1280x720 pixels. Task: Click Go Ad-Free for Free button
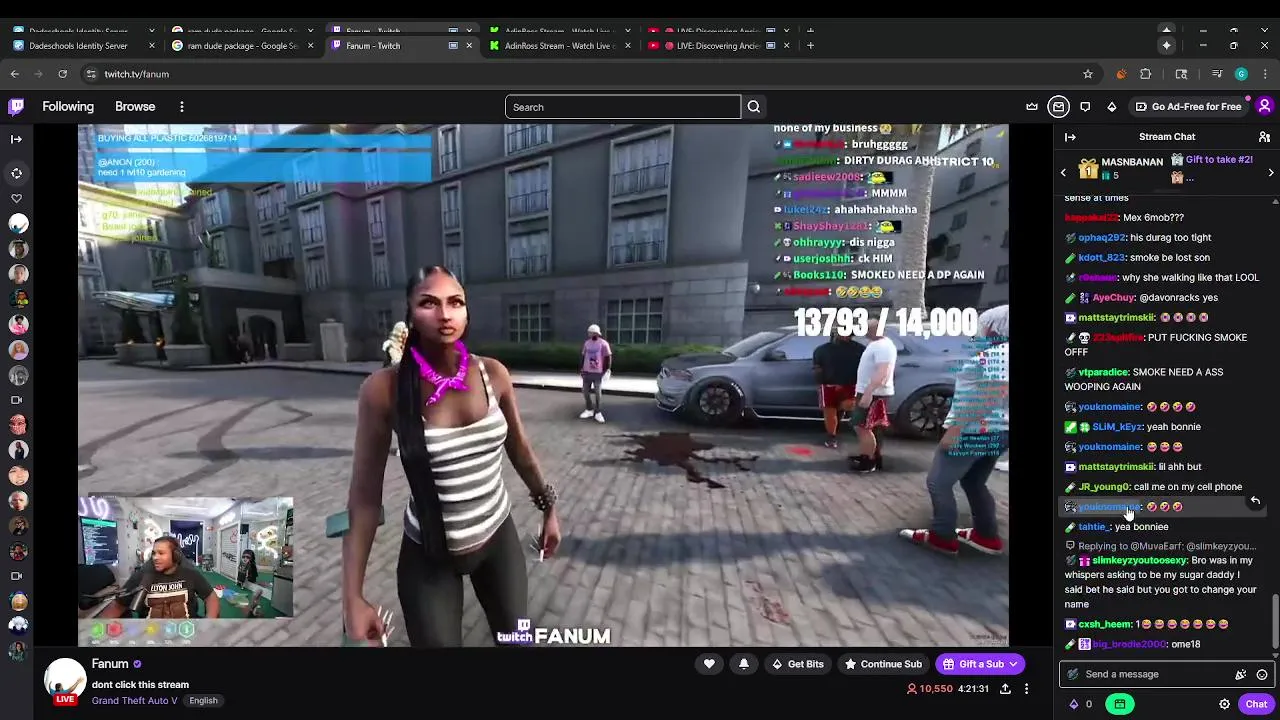(x=1188, y=107)
